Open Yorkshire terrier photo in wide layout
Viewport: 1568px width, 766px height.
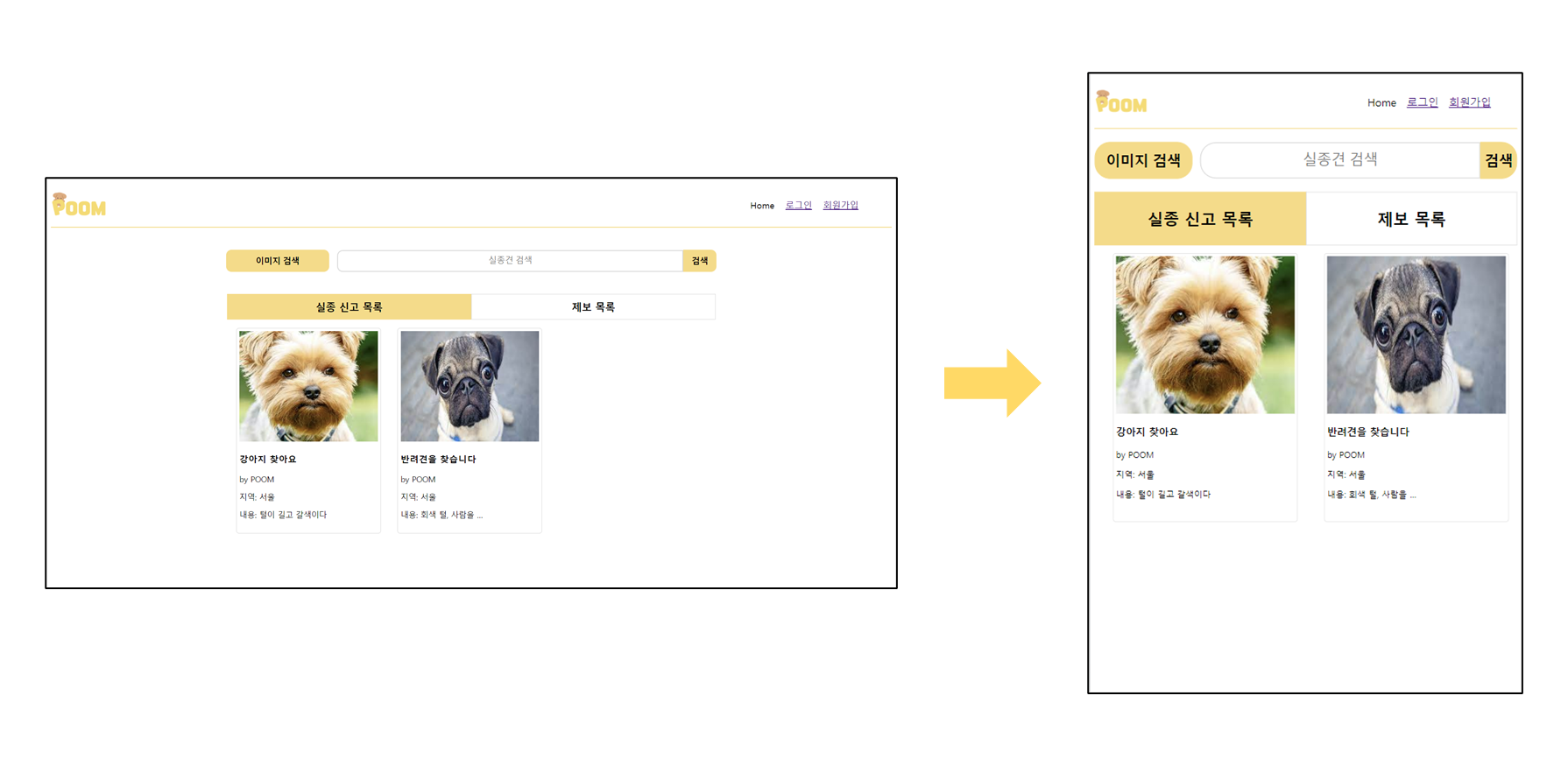pos(308,386)
